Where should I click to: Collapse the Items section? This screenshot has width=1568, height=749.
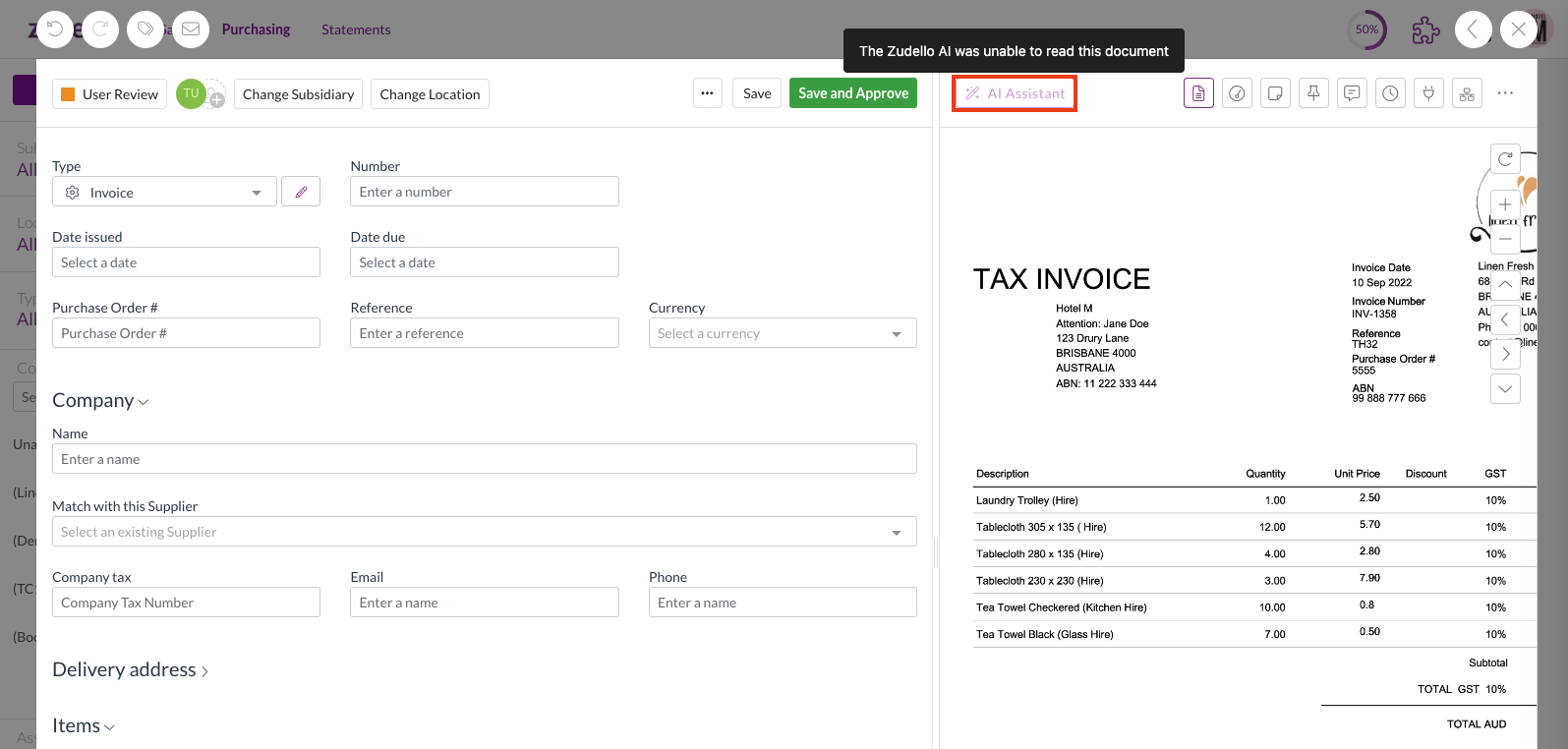[84, 725]
